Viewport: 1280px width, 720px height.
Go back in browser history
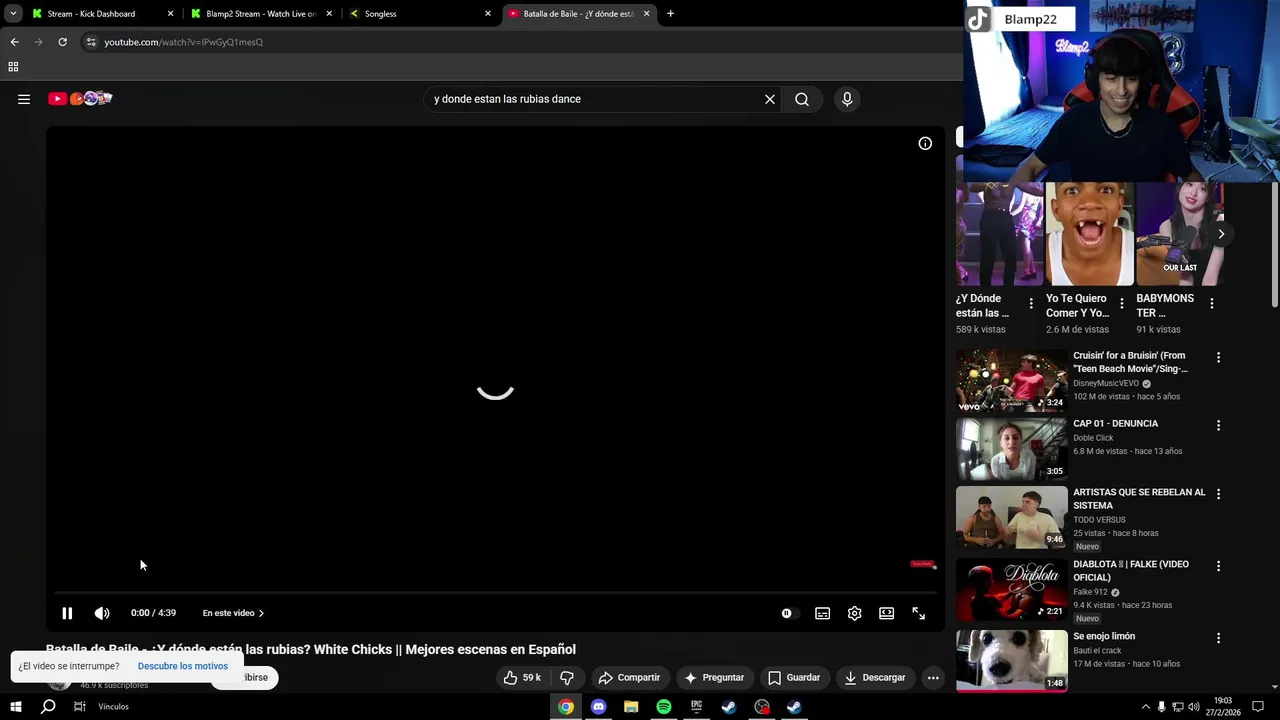(x=14, y=42)
